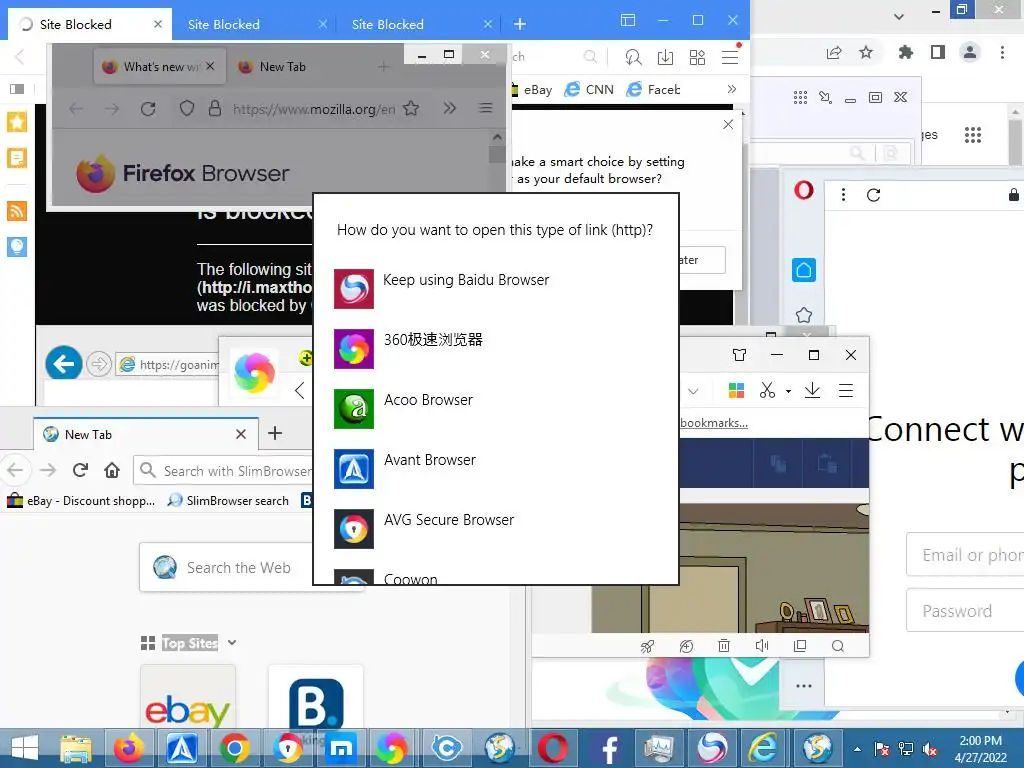Open Firefox tracking protection shield

(187, 108)
